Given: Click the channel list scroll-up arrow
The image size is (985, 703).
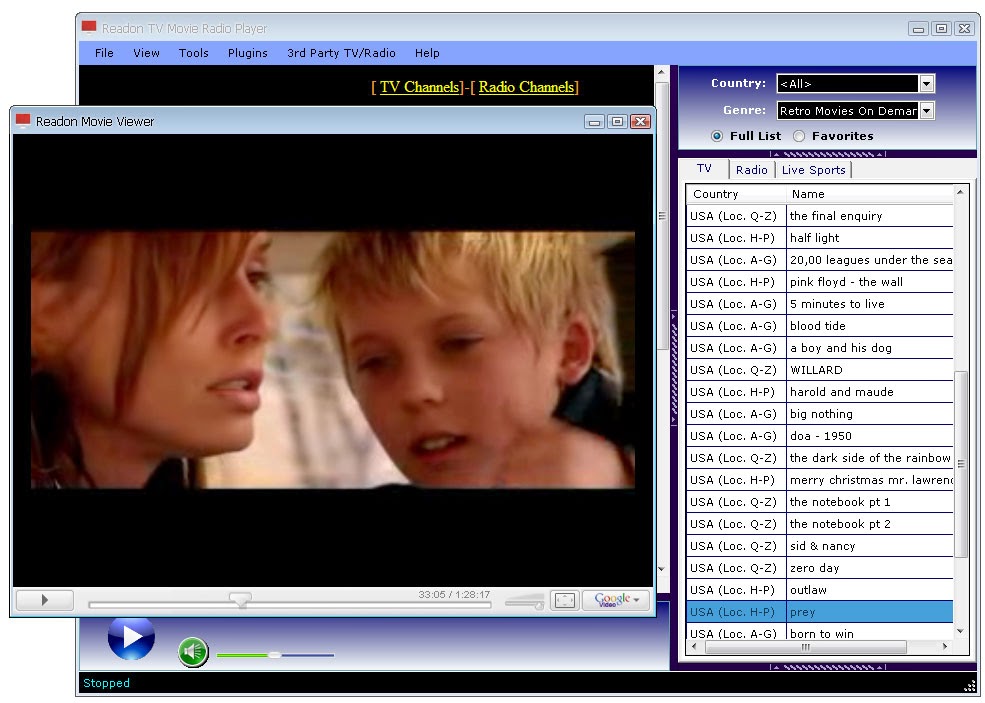Looking at the screenshot, I should pyautogui.click(x=960, y=192).
